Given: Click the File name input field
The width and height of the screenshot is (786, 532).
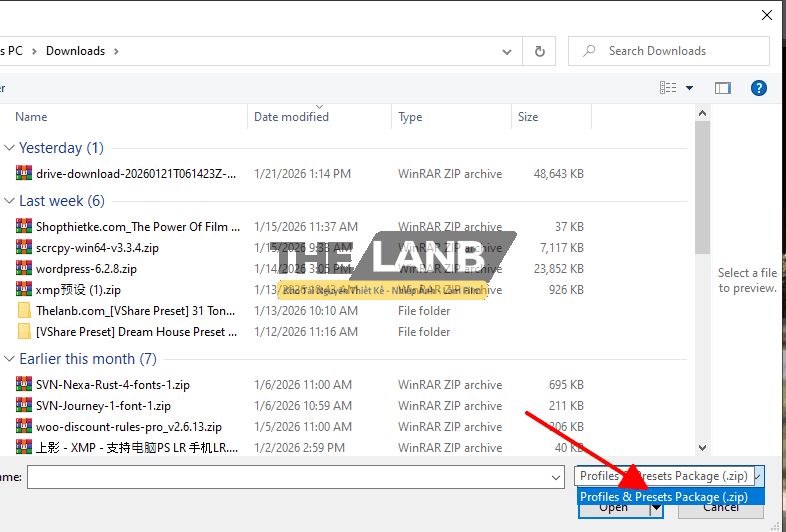Looking at the screenshot, I should pyautogui.click(x=289, y=478).
